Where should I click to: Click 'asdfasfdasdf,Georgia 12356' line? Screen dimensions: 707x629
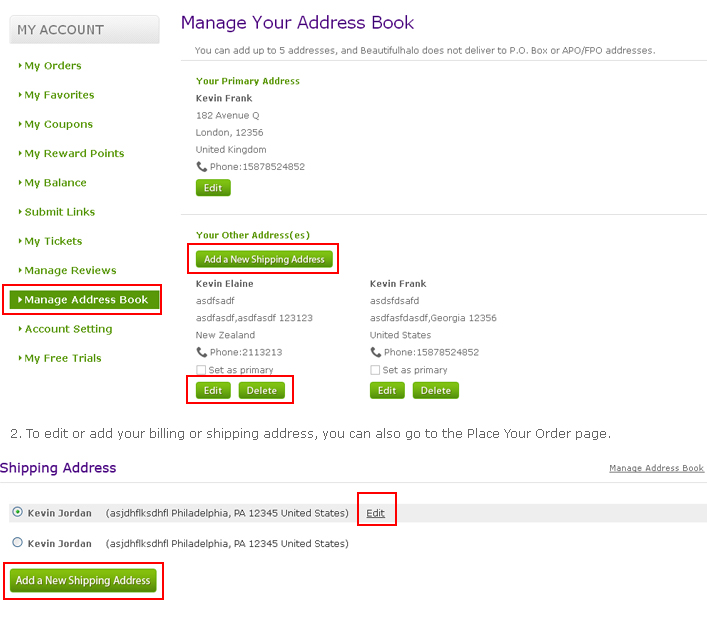pyautogui.click(x=433, y=318)
